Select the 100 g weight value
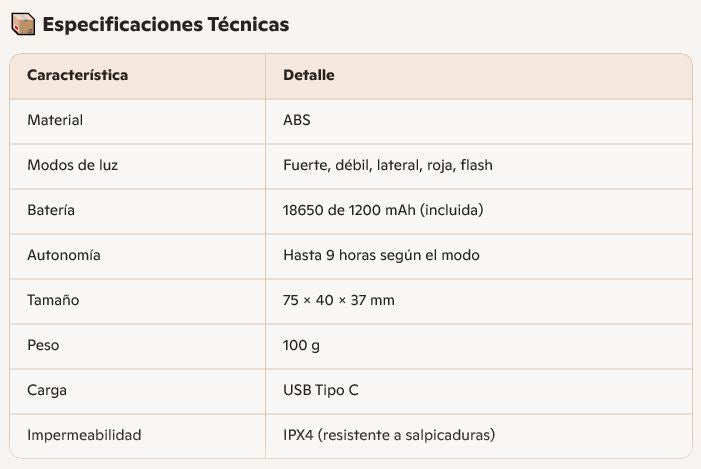This screenshot has height=469, width=701. coord(301,345)
